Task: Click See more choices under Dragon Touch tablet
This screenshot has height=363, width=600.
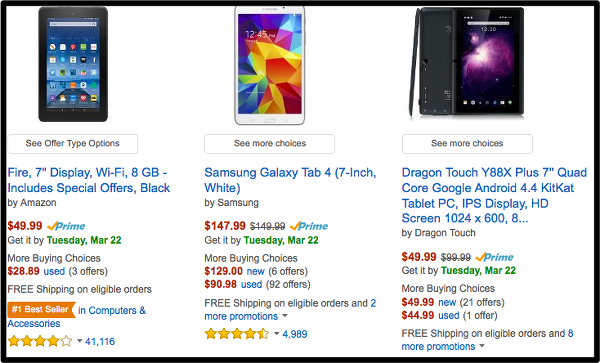Action: click(x=467, y=144)
